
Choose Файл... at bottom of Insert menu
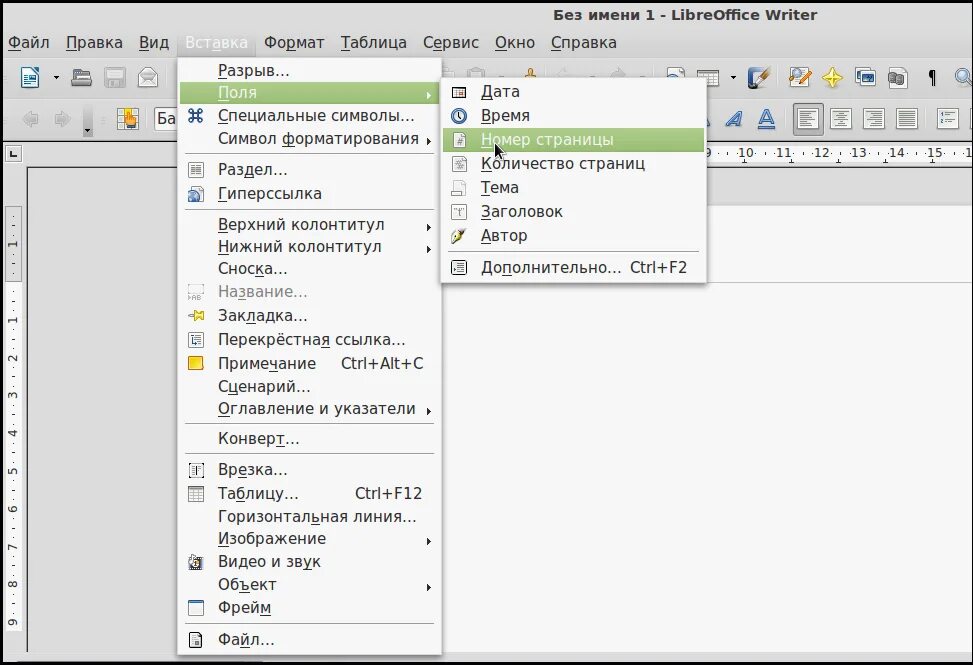[x=309, y=640]
